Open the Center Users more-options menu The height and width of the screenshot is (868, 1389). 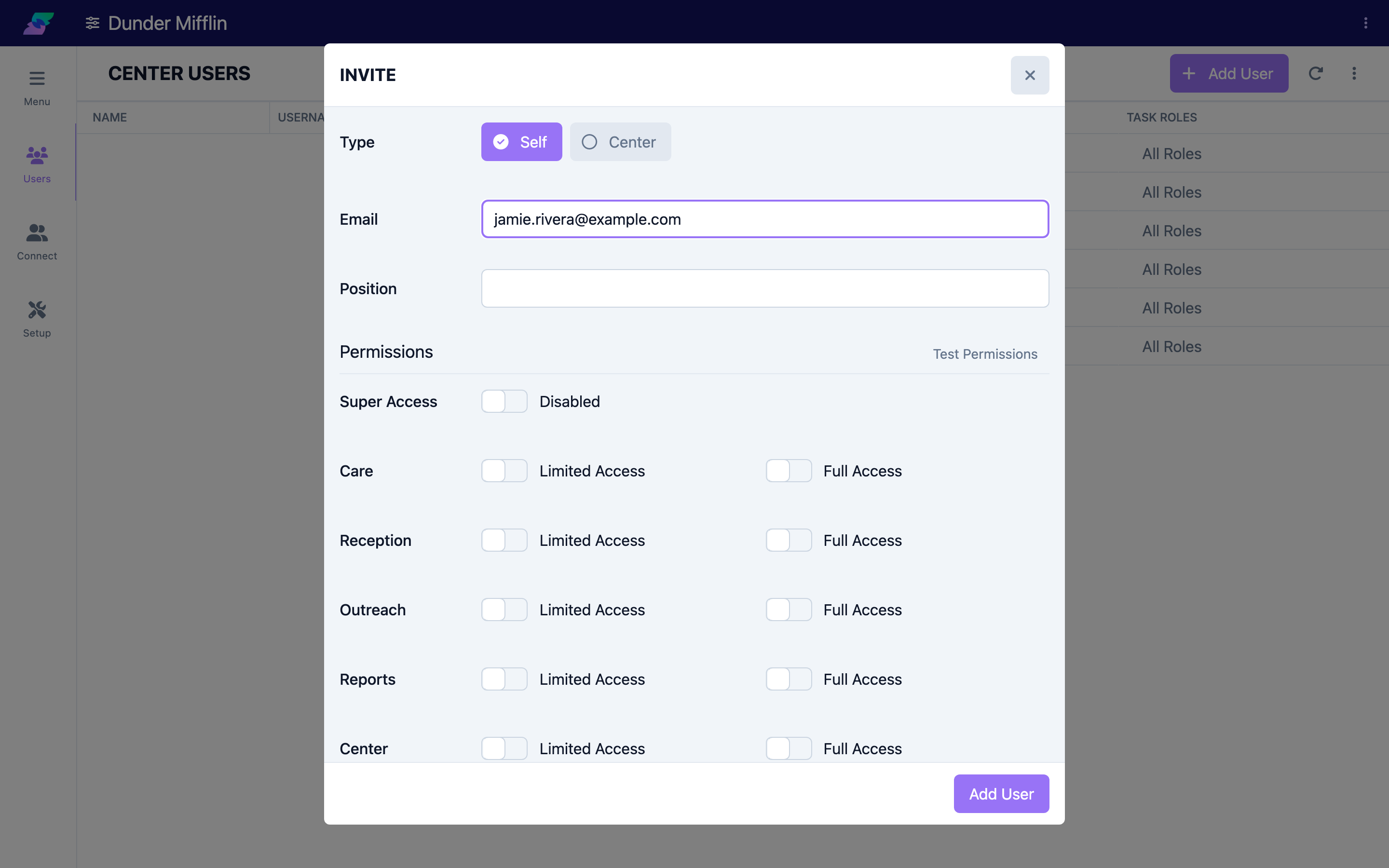pos(1354,73)
